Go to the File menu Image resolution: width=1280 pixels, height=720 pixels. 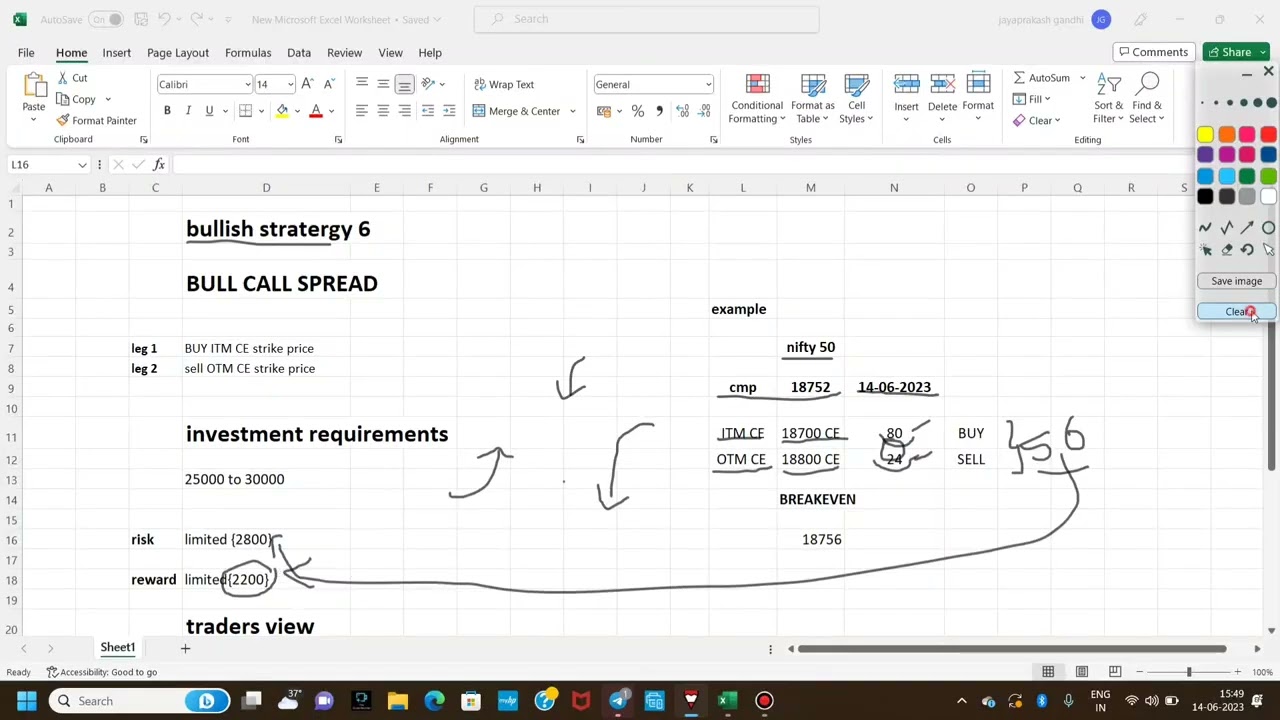pyautogui.click(x=26, y=52)
